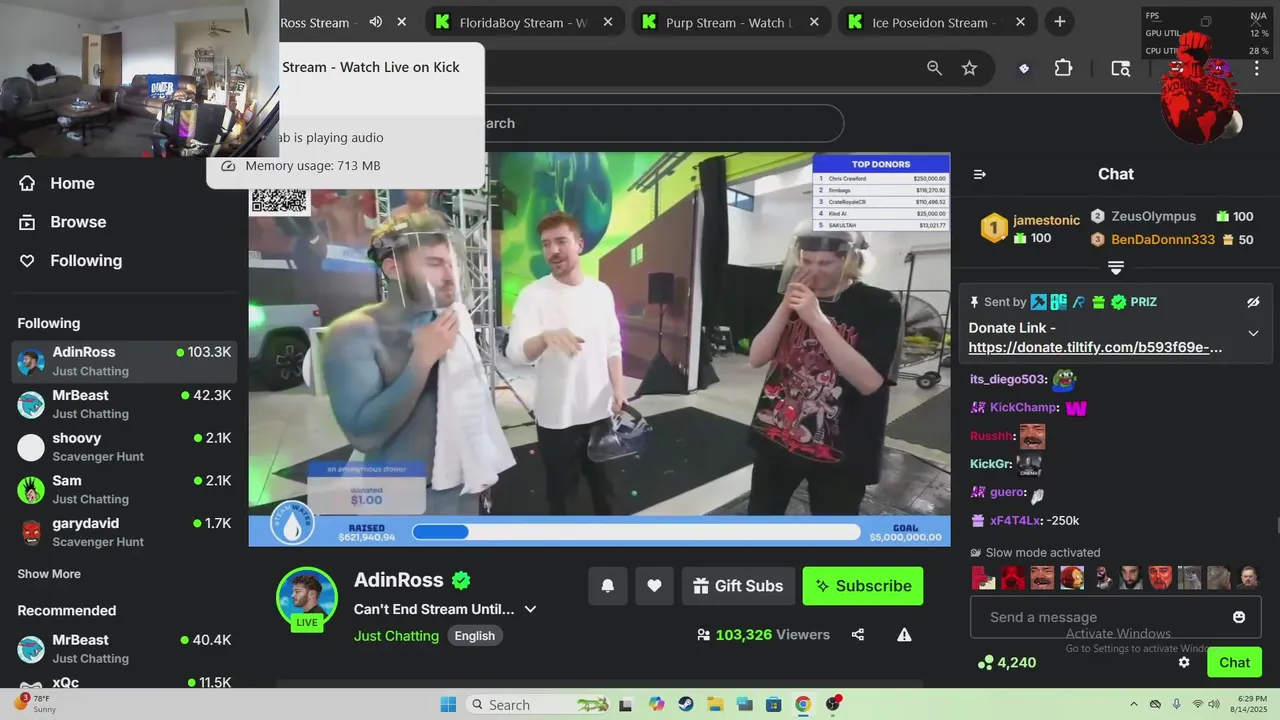Open the Browse section in sidebar
Screen dimensions: 1280x720
pos(63,222)
